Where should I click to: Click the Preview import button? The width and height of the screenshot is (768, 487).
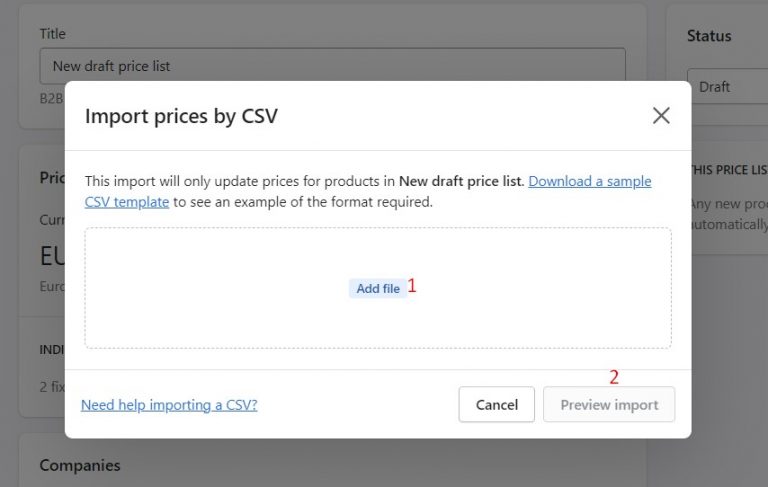(x=609, y=405)
